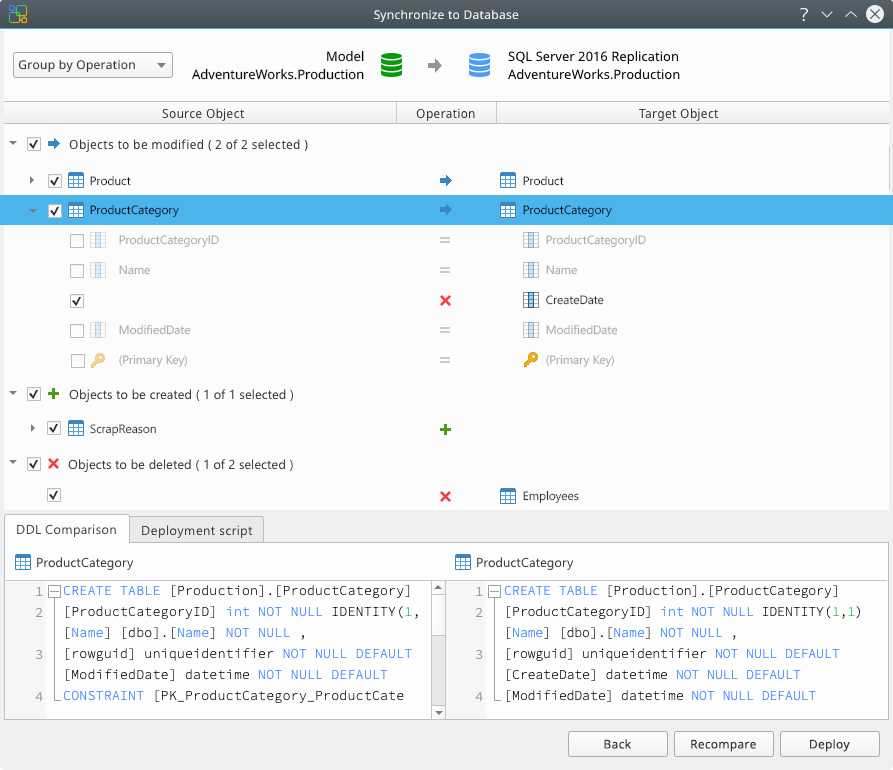This screenshot has width=893, height=770.
Task: Toggle the Objects to be created checkbox
Action: point(34,394)
